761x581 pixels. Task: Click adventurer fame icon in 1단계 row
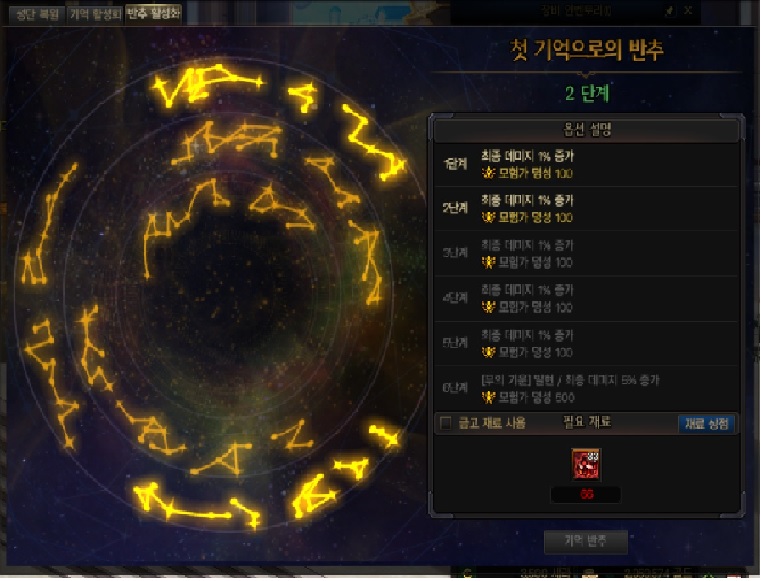coord(488,173)
